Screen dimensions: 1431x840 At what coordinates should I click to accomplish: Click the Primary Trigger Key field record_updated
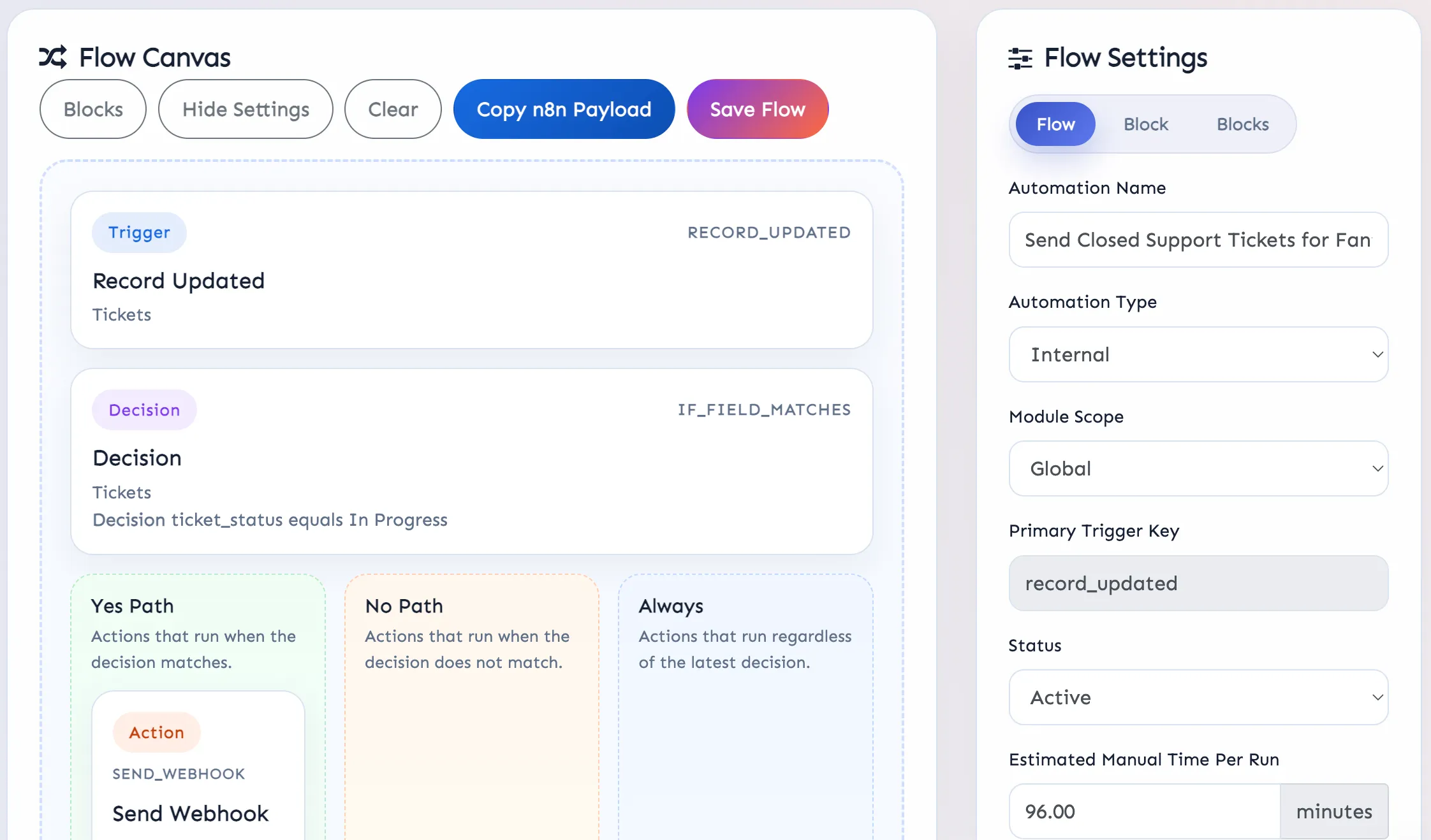coord(1198,583)
